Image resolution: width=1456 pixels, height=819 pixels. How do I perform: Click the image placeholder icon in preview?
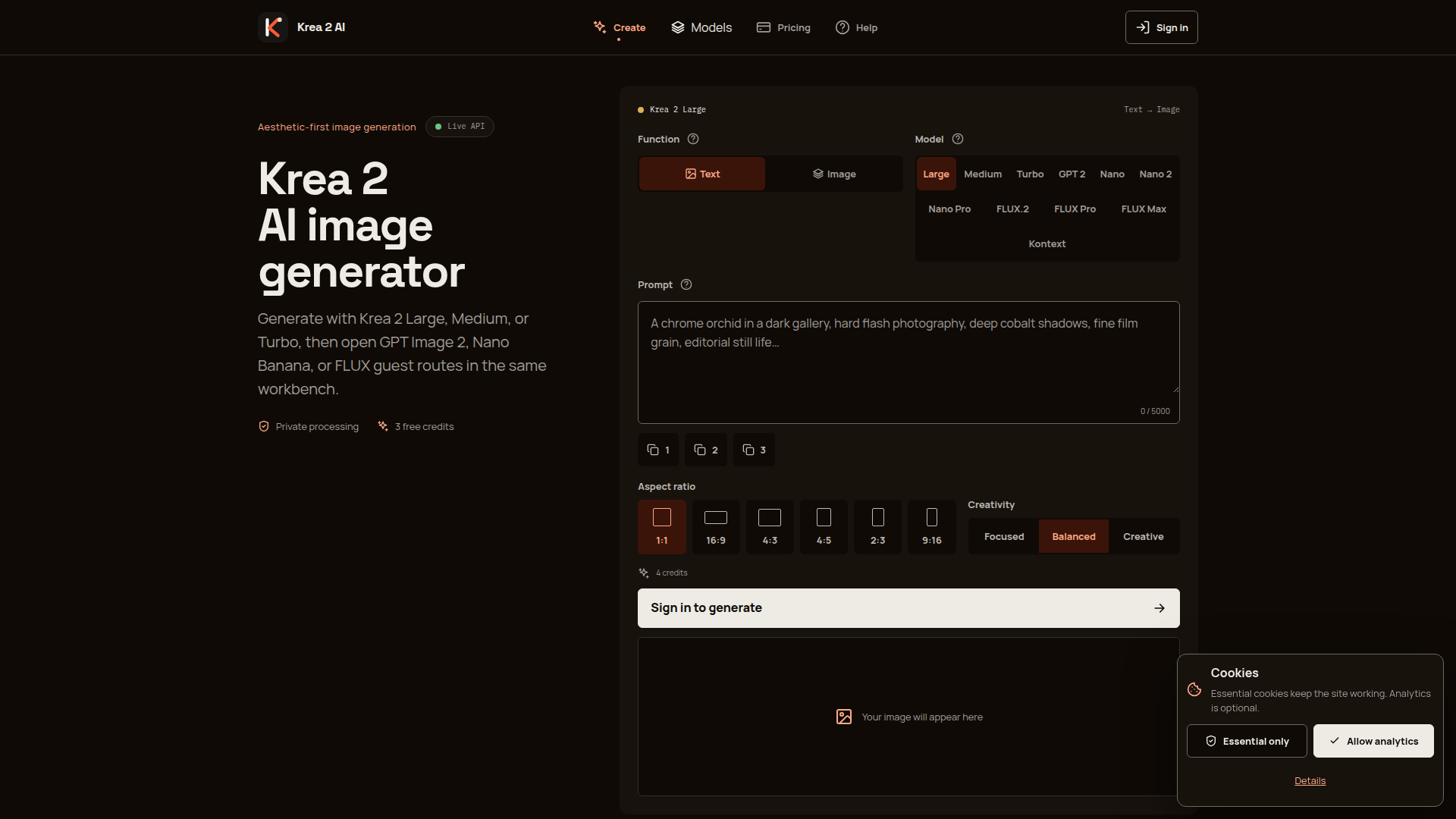(x=844, y=717)
